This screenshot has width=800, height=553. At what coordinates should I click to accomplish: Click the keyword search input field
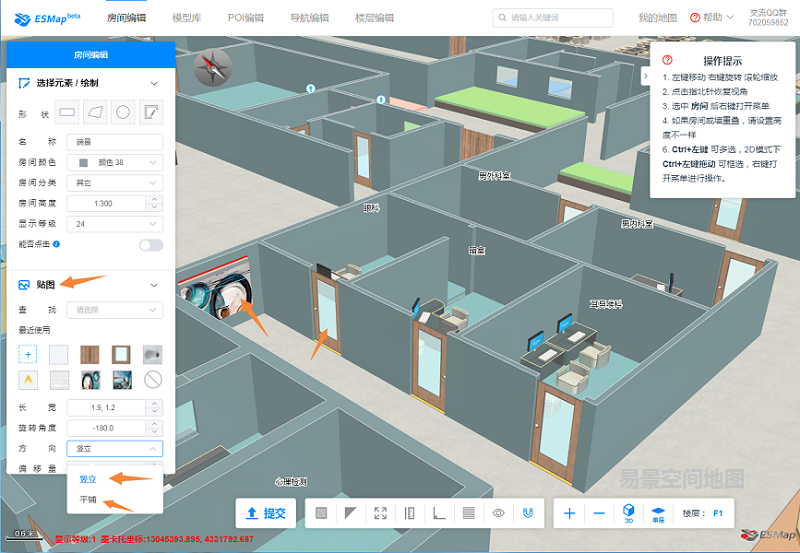(x=553, y=18)
